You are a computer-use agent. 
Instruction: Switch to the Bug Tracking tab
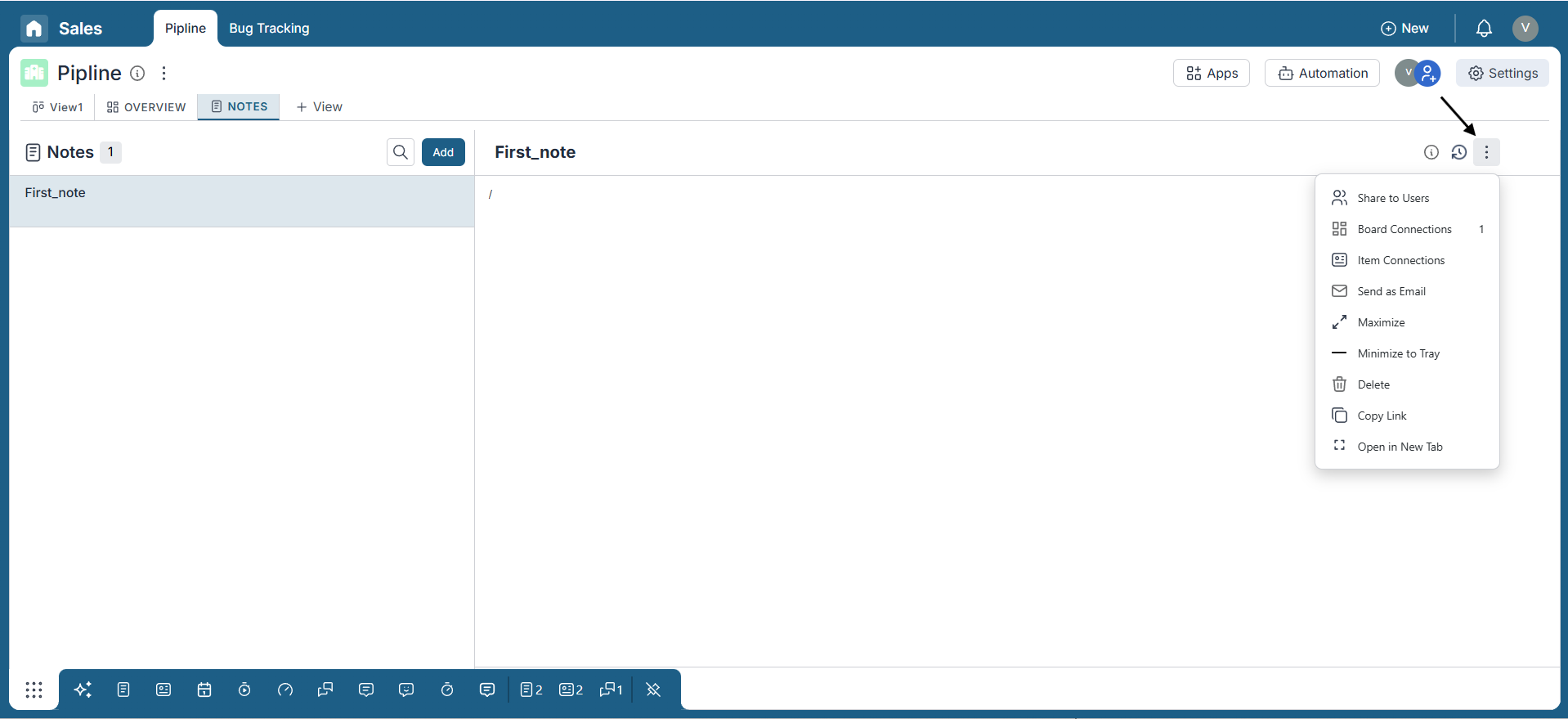coord(269,29)
